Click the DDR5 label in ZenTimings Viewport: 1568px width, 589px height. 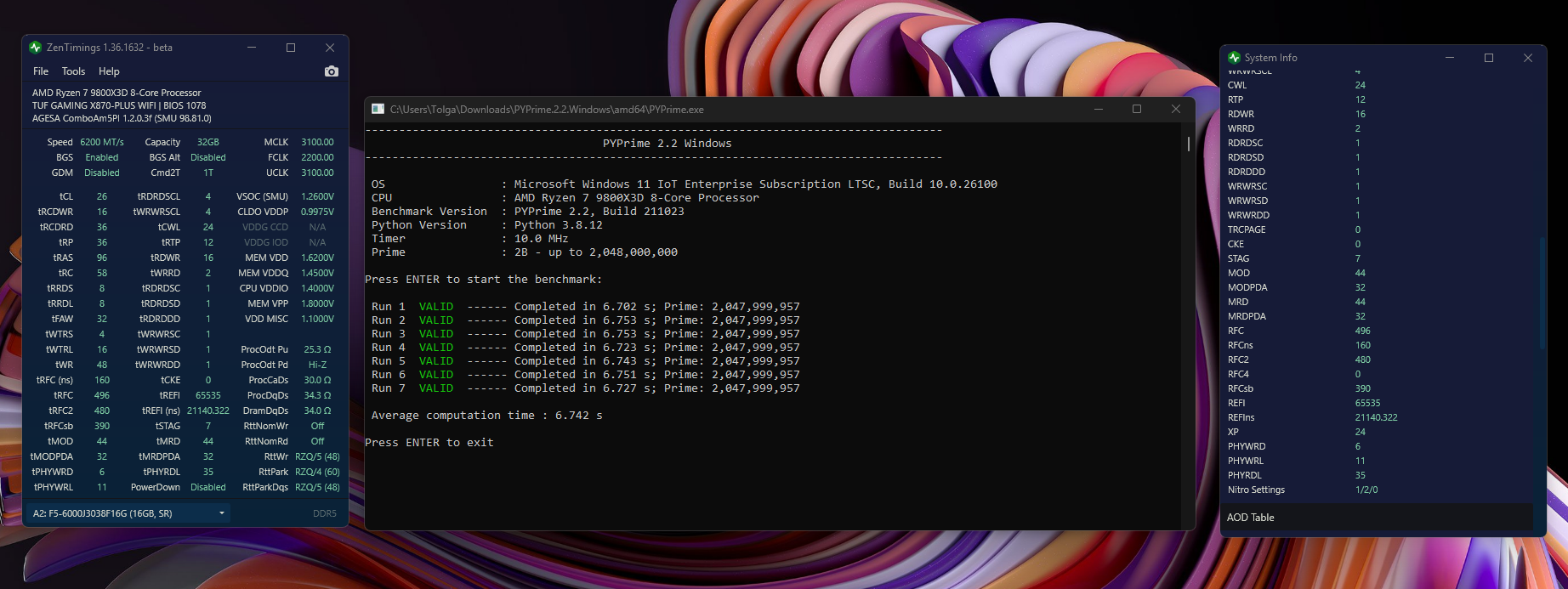(325, 513)
